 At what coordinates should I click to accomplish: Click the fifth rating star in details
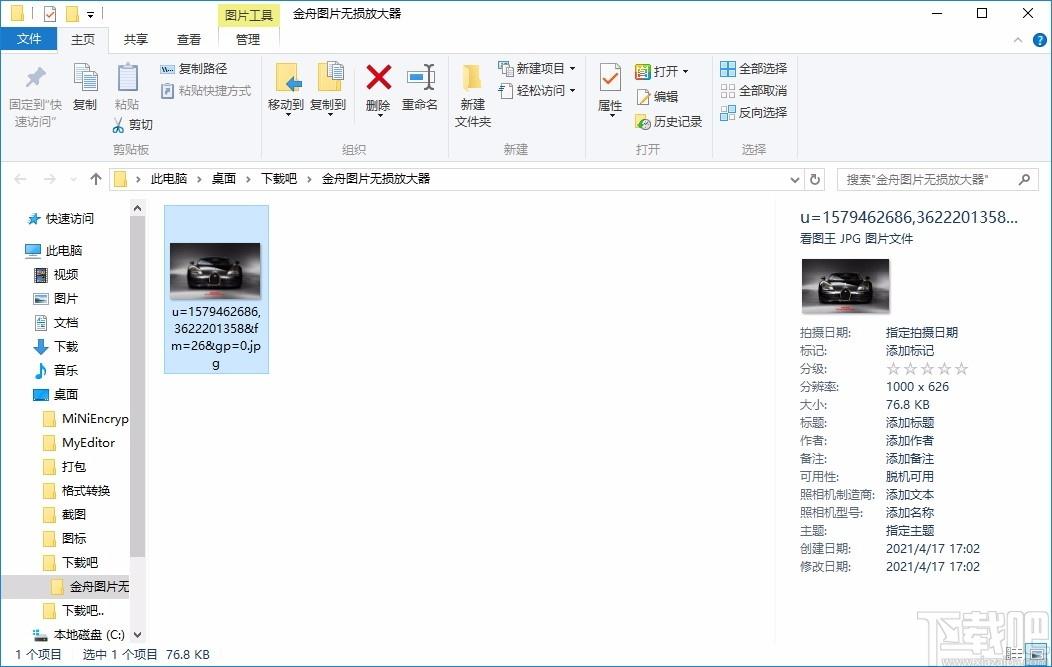click(962, 369)
